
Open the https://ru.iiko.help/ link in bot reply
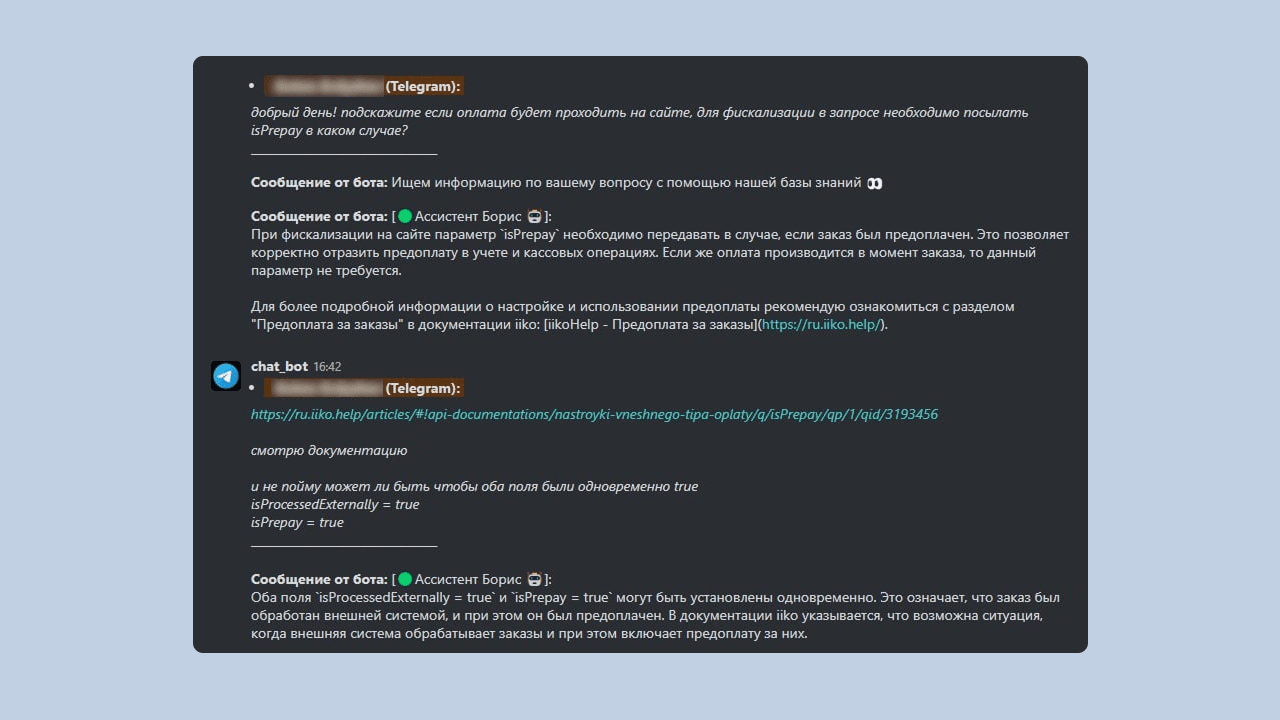pos(821,325)
